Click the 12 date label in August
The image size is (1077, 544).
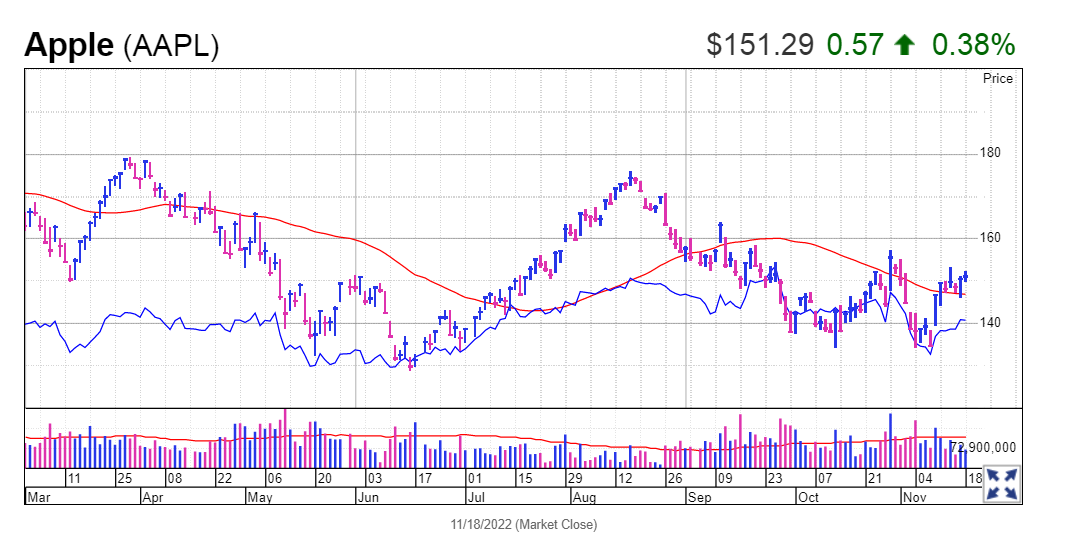[x=625, y=478]
